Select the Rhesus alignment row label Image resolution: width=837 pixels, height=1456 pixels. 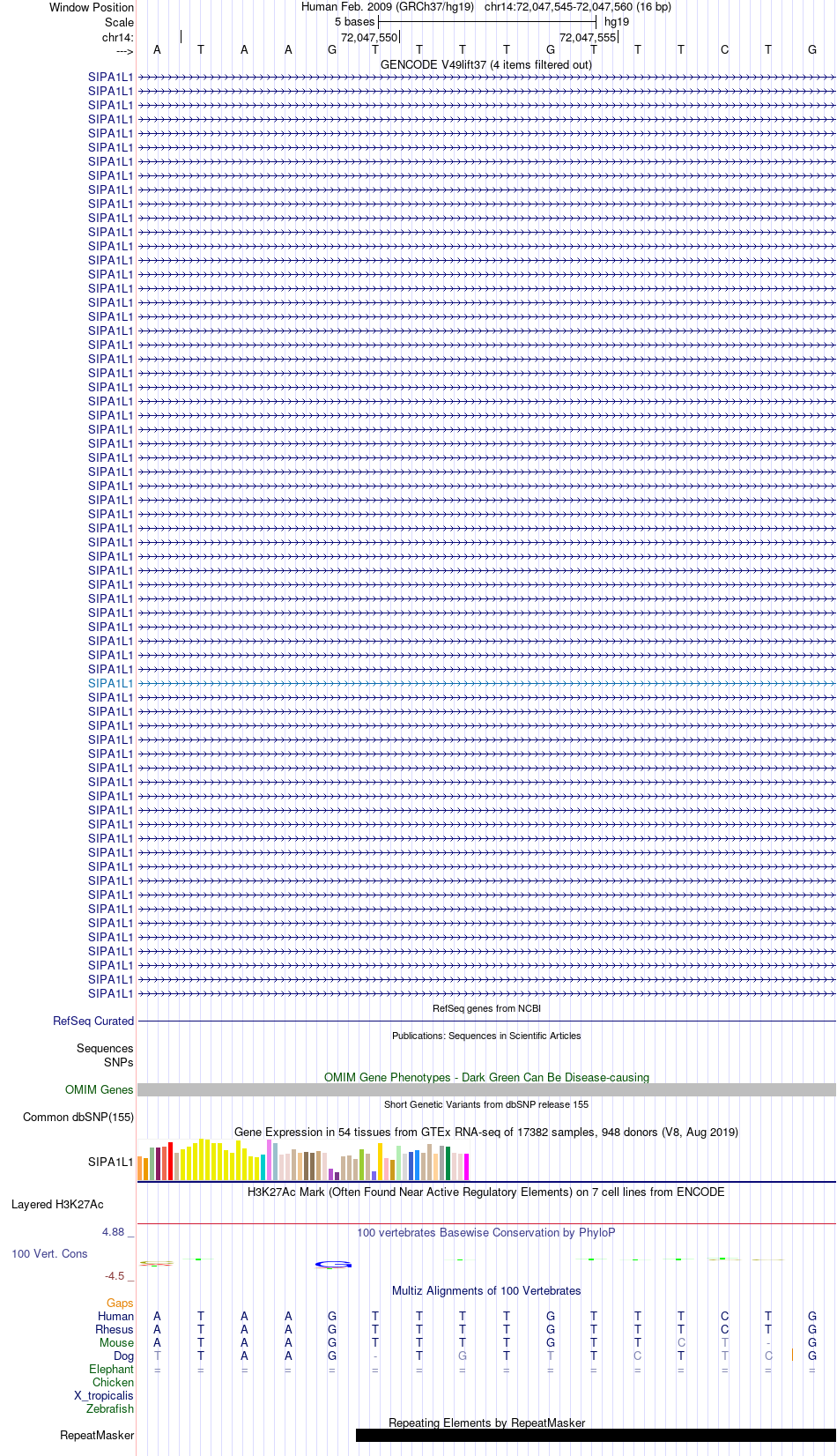(115, 1329)
